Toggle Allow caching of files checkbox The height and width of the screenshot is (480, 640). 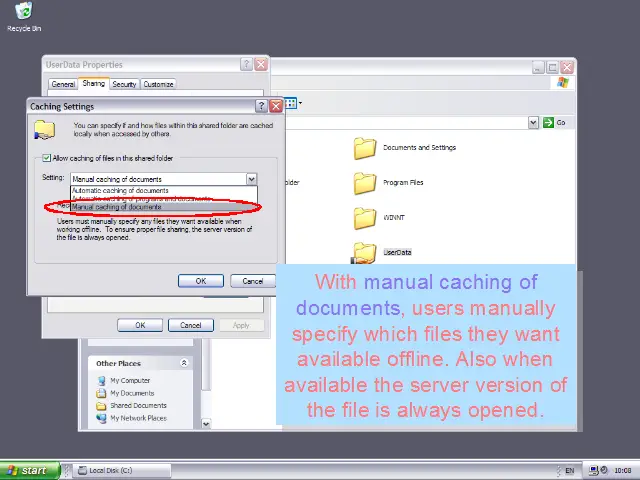coord(47,158)
